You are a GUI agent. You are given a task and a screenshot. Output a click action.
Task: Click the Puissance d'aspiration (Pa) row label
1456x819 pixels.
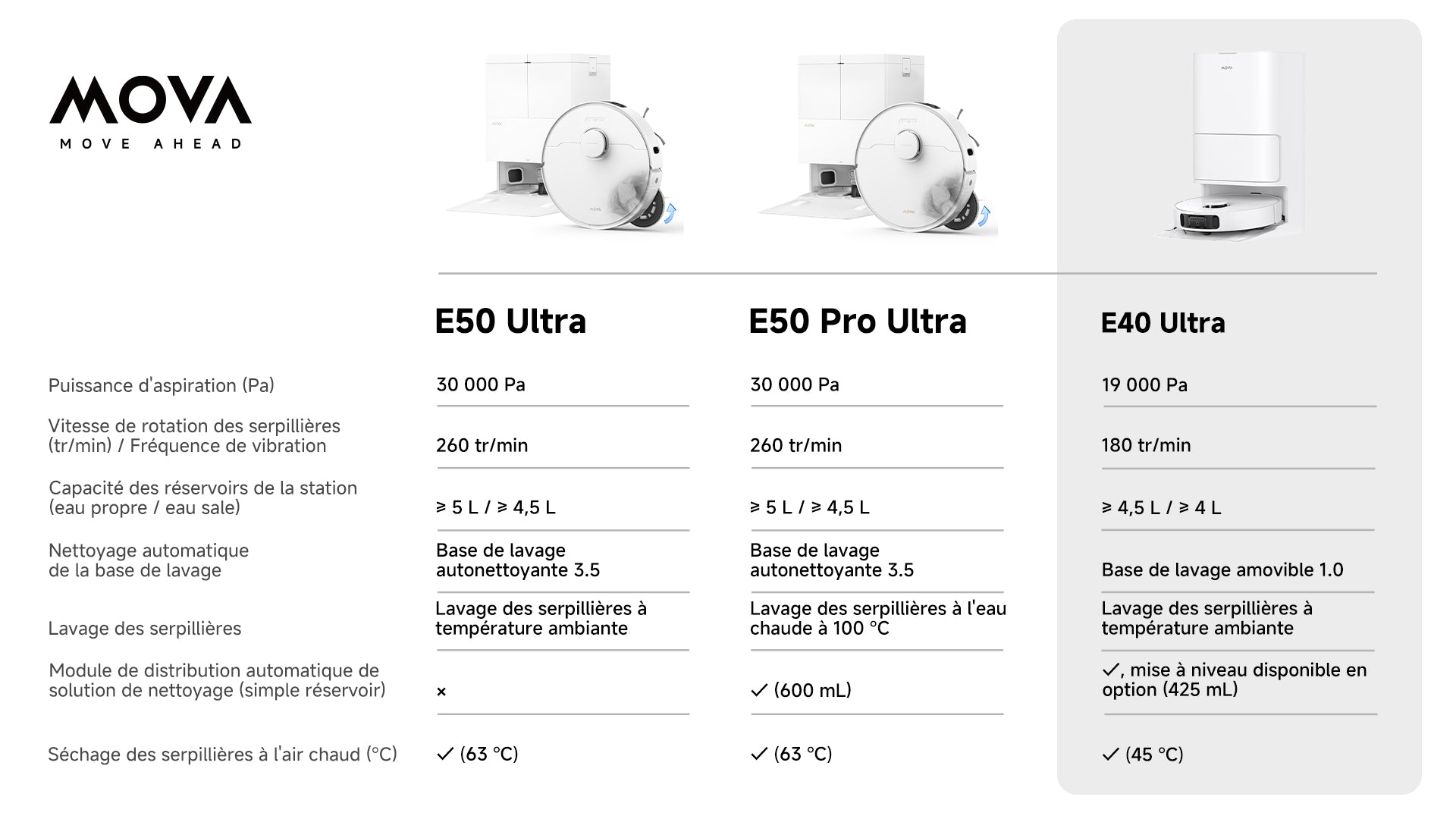[x=162, y=385]
